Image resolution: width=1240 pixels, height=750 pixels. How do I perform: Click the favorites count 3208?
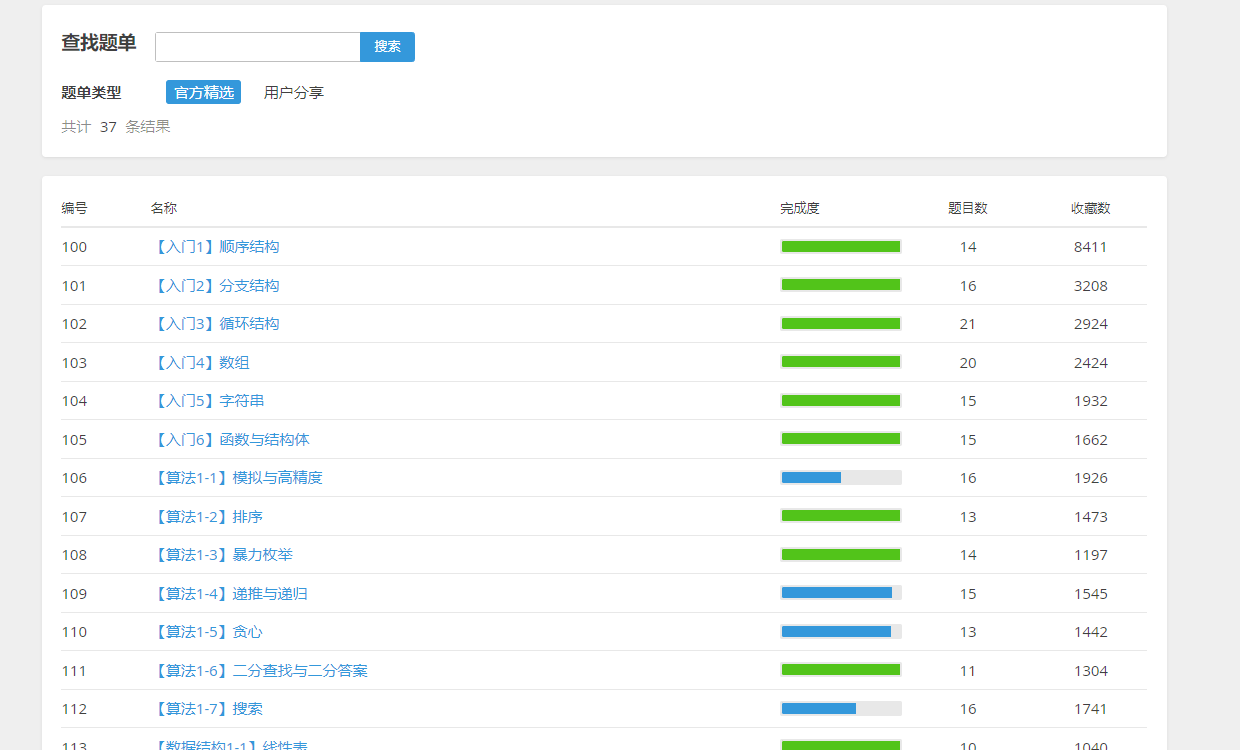1091,286
